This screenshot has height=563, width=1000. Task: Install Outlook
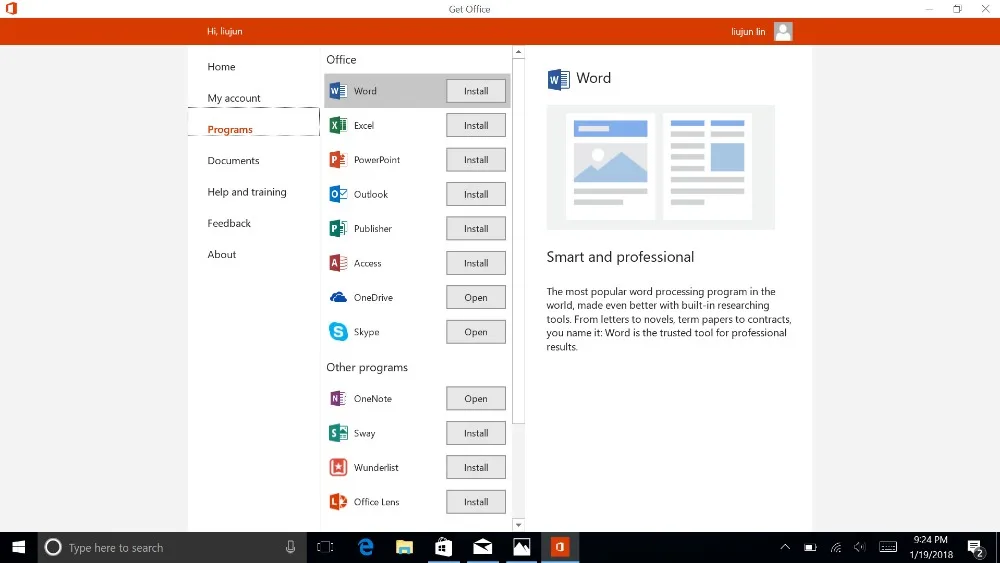click(476, 194)
